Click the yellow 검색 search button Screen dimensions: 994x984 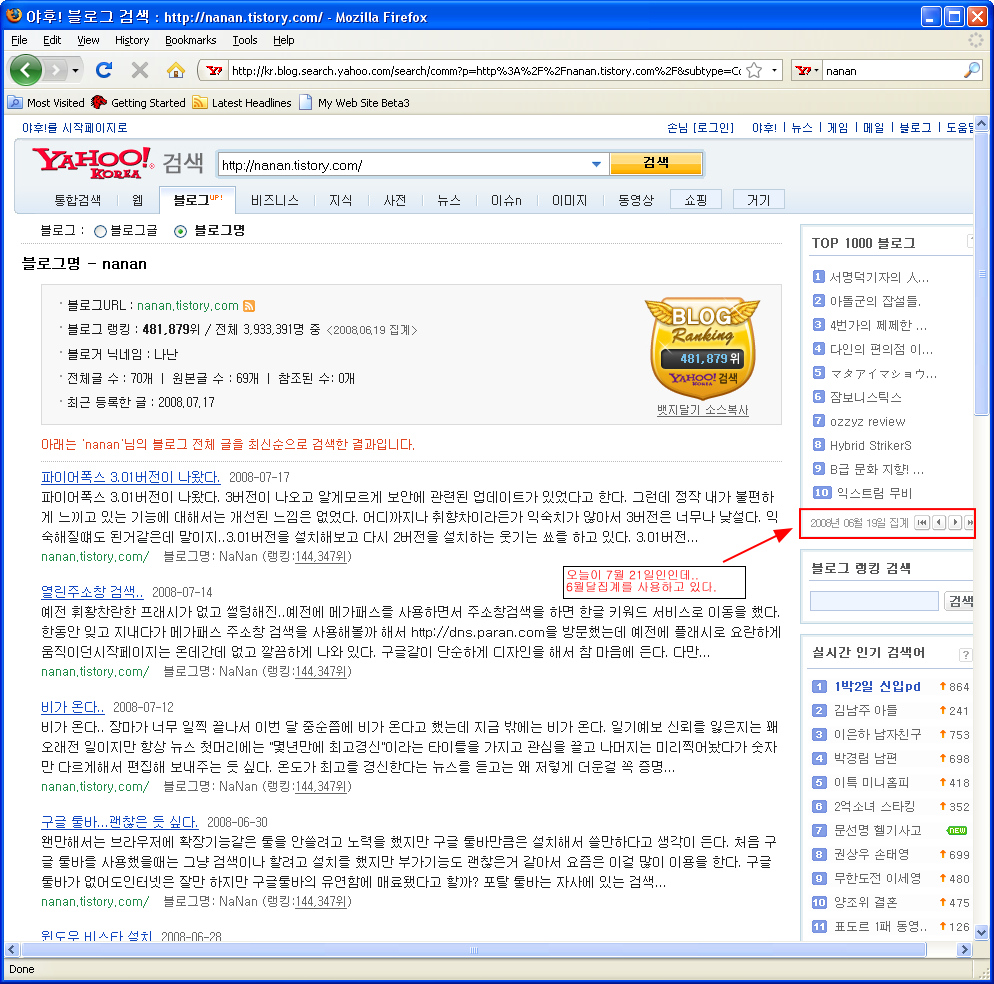pos(655,163)
